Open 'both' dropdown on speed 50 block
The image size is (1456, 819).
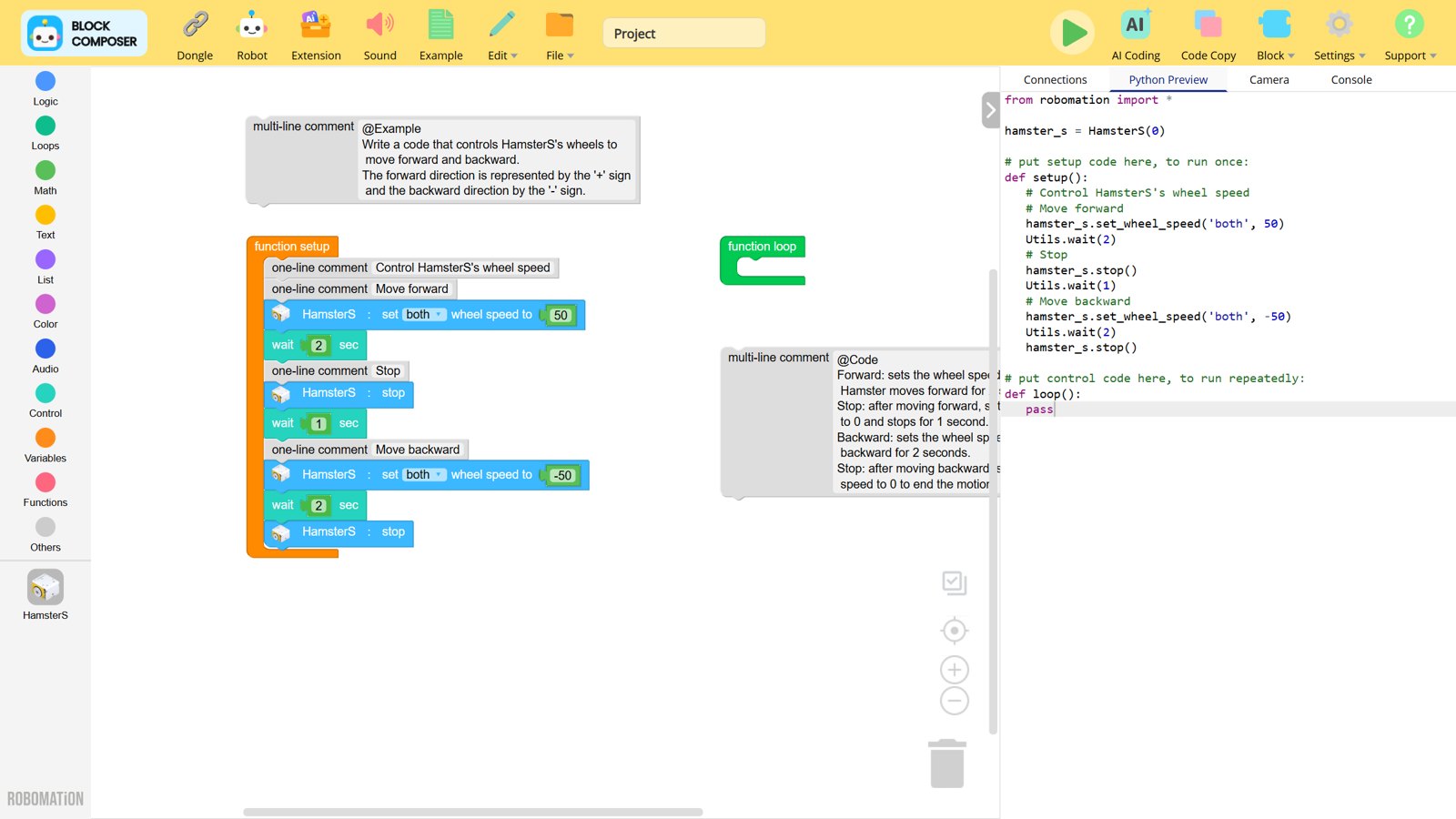425,315
